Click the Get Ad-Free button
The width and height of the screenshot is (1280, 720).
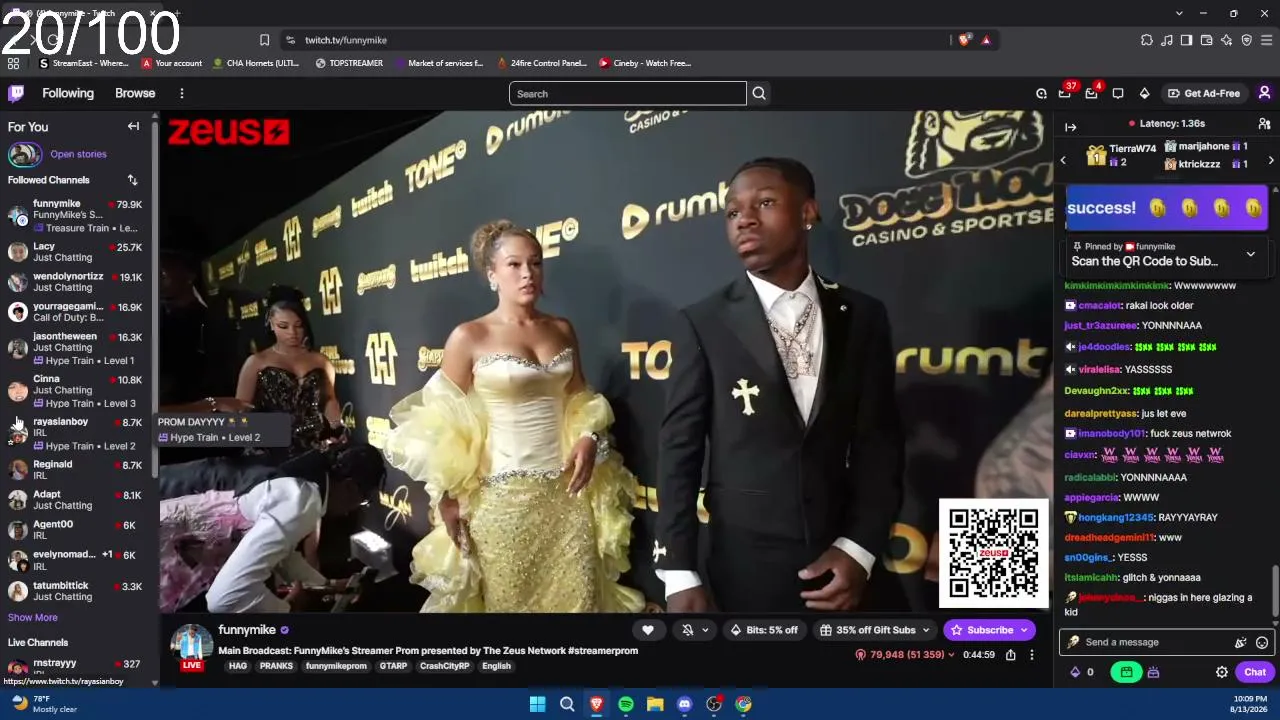click(1204, 93)
